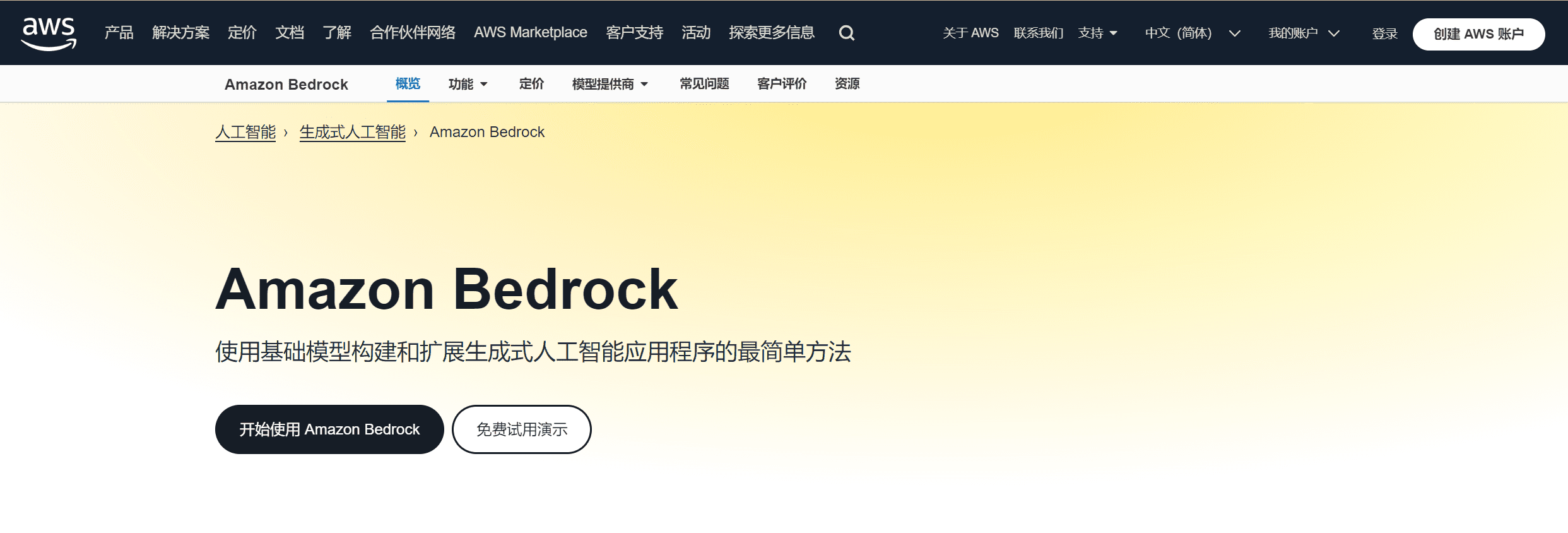This screenshot has width=1568, height=533.
Task: Open 探索更多信息 menu
Action: coord(772,33)
